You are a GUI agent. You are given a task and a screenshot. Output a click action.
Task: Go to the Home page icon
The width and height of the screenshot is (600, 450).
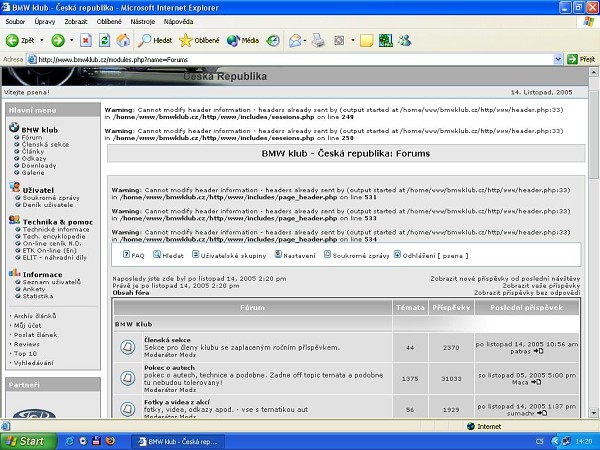[x=123, y=40]
